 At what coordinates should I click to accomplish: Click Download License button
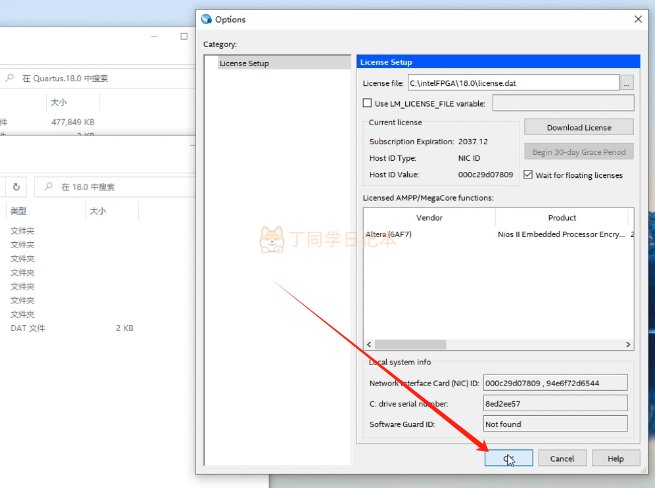pyautogui.click(x=579, y=127)
